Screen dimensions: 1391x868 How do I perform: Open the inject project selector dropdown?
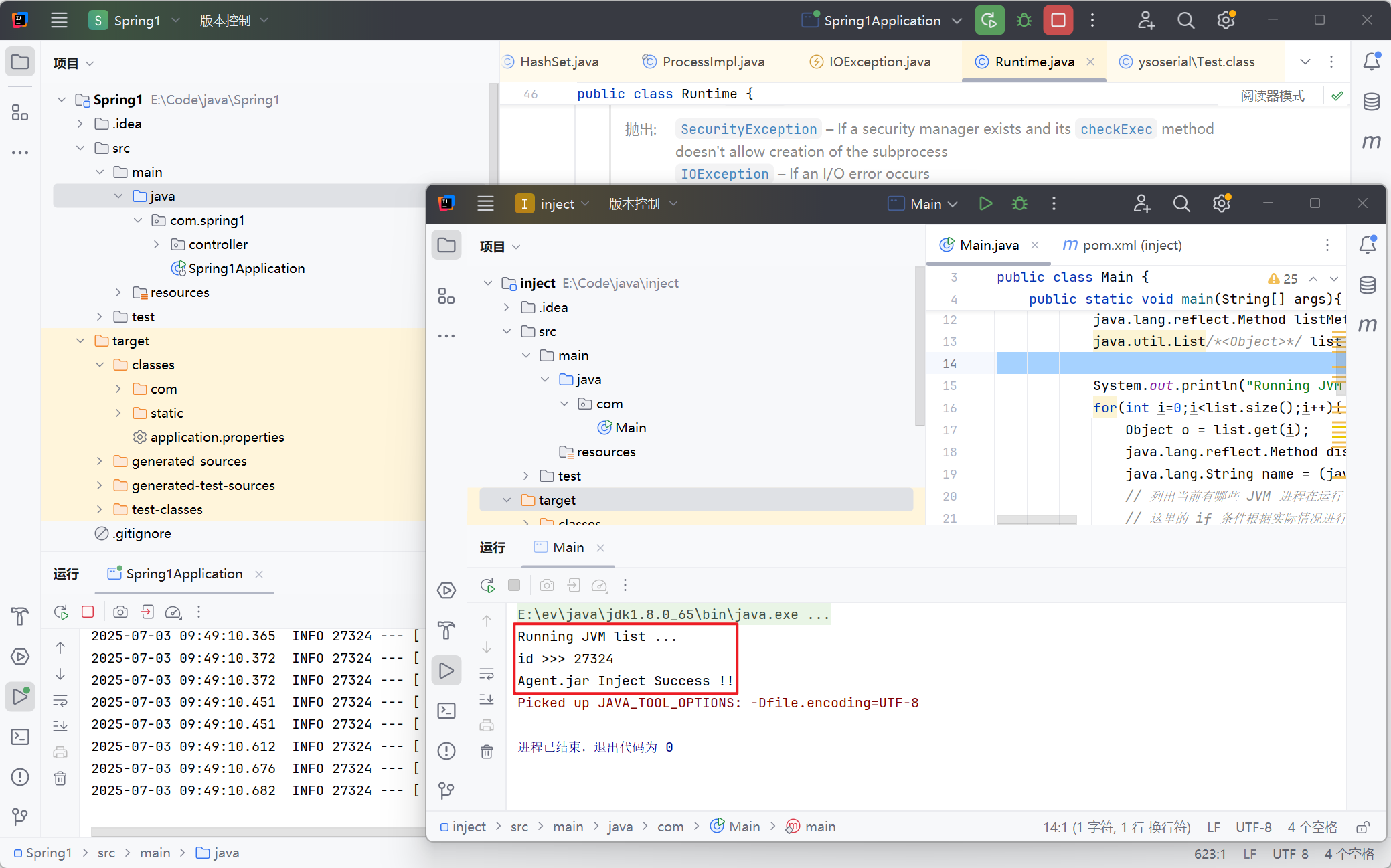[552, 203]
